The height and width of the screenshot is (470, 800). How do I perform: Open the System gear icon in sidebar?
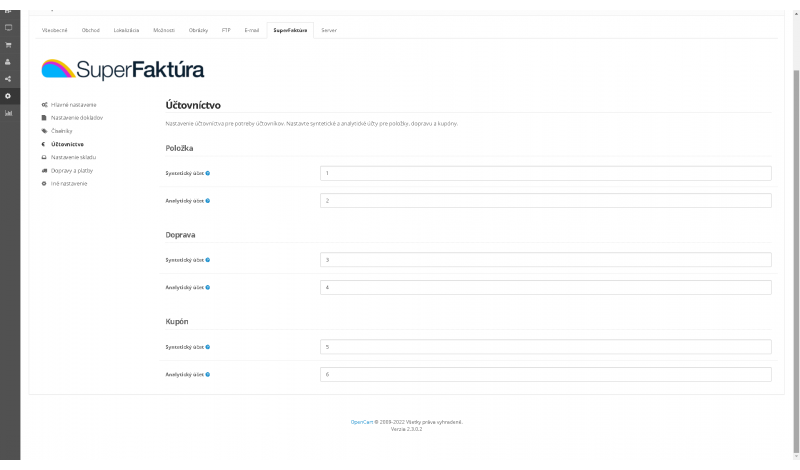(x=8, y=96)
